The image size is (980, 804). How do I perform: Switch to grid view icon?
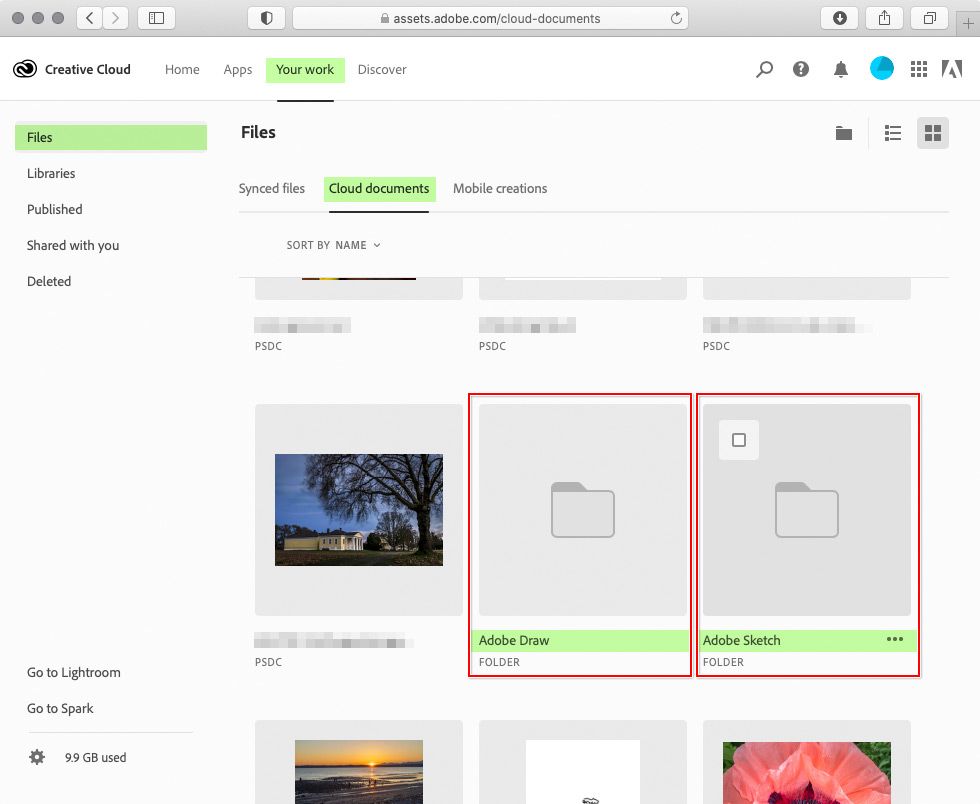(932, 133)
